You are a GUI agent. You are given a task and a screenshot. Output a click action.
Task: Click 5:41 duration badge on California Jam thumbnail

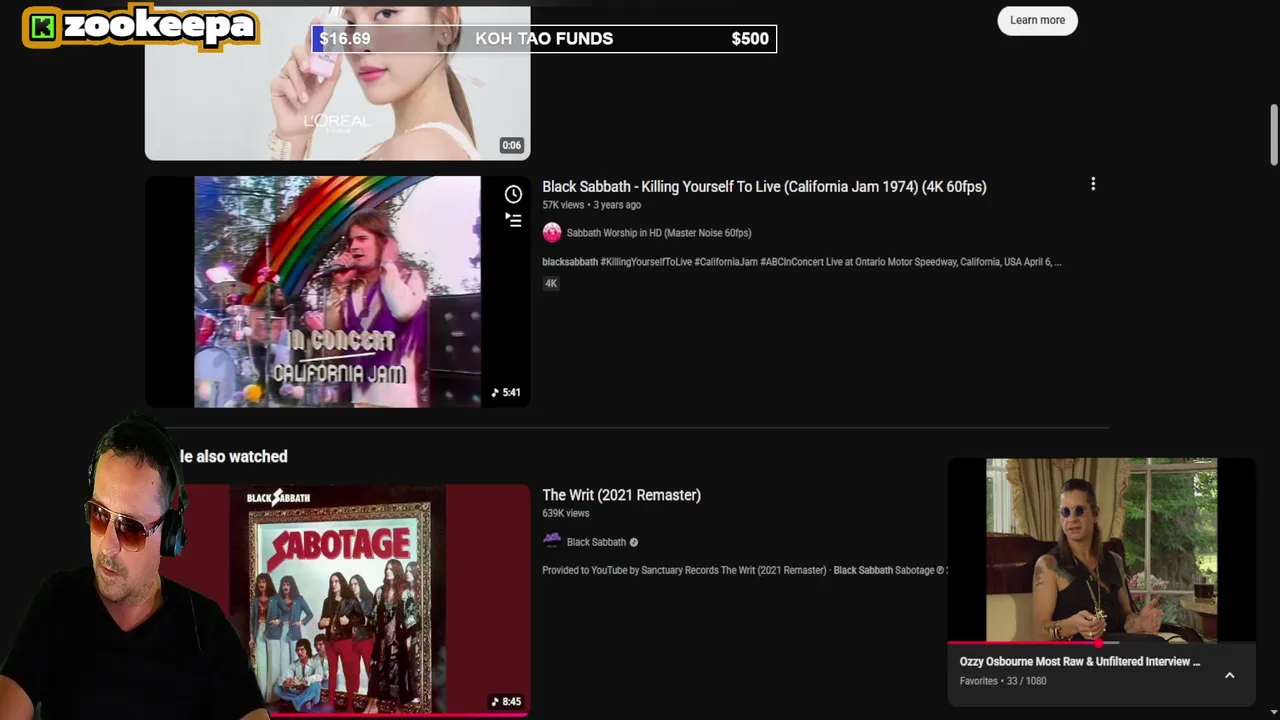506,393
